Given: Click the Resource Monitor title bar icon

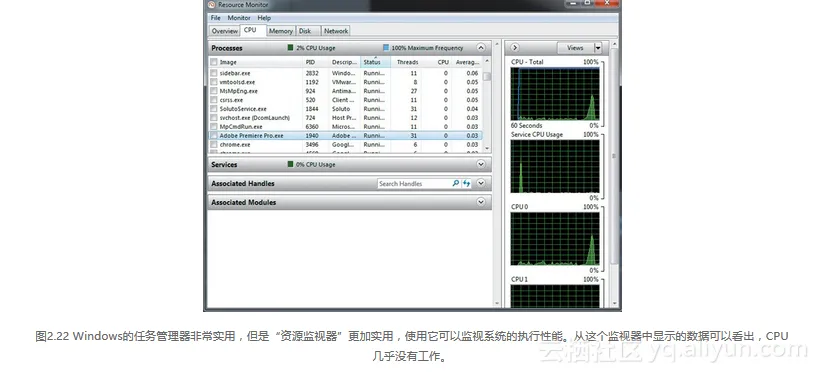Looking at the screenshot, I should coord(212,4).
